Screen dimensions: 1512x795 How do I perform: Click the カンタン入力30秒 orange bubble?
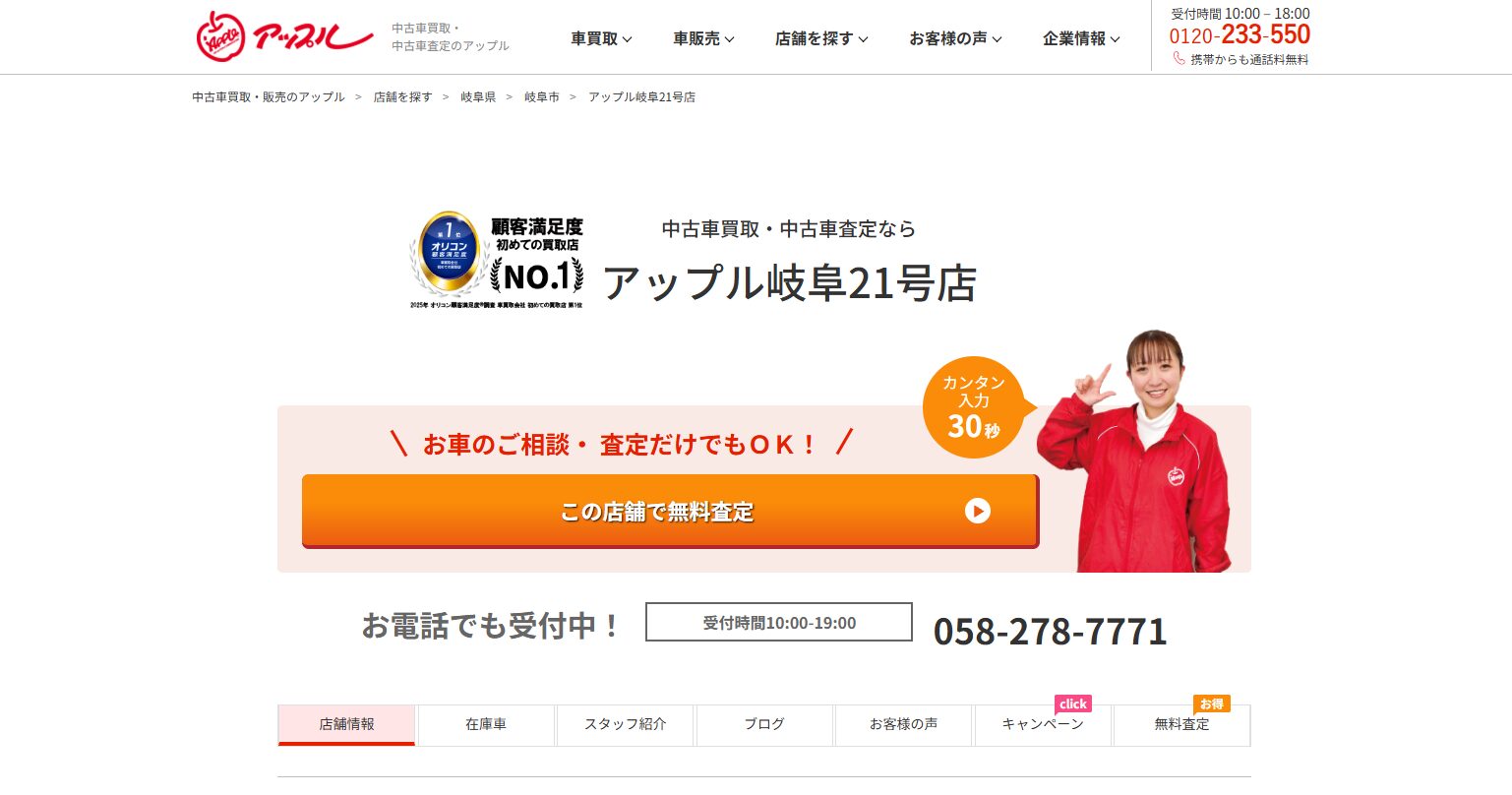pyautogui.click(x=974, y=407)
